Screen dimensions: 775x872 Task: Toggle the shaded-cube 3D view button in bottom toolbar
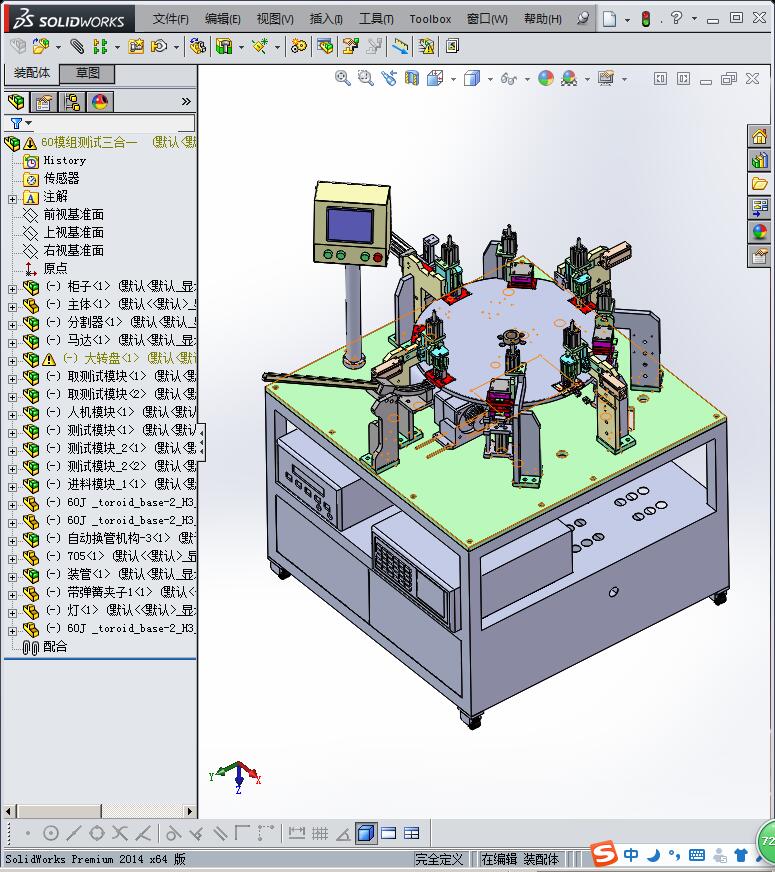[x=366, y=833]
